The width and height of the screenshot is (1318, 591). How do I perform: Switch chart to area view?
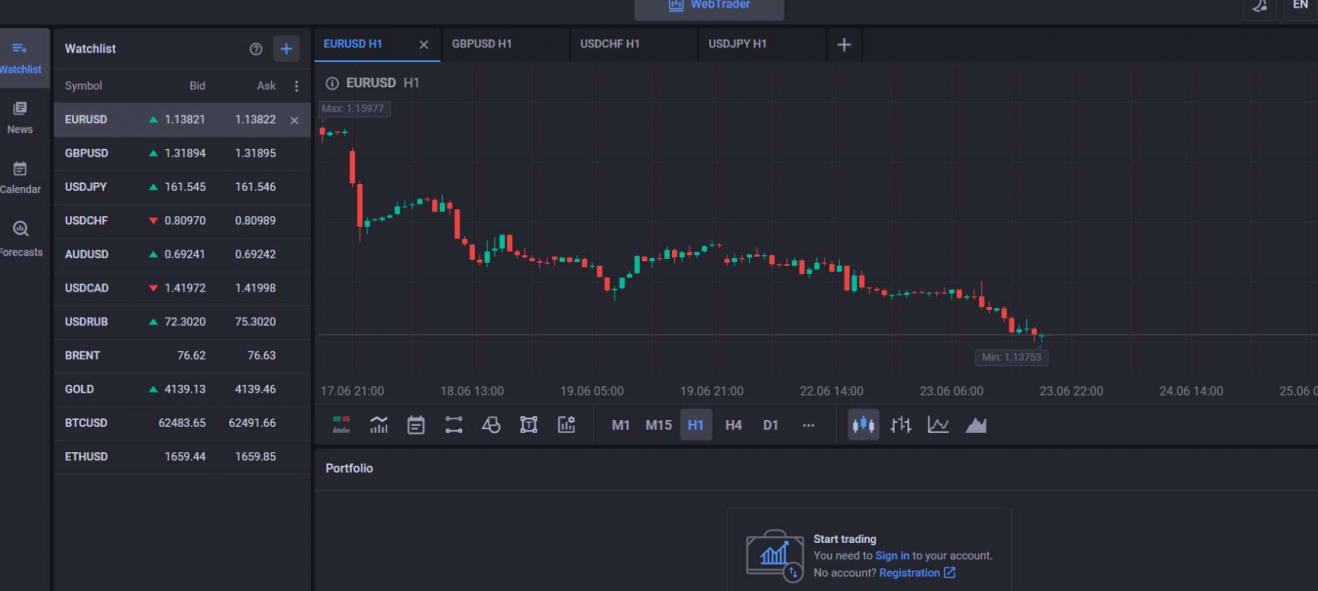[977, 425]
